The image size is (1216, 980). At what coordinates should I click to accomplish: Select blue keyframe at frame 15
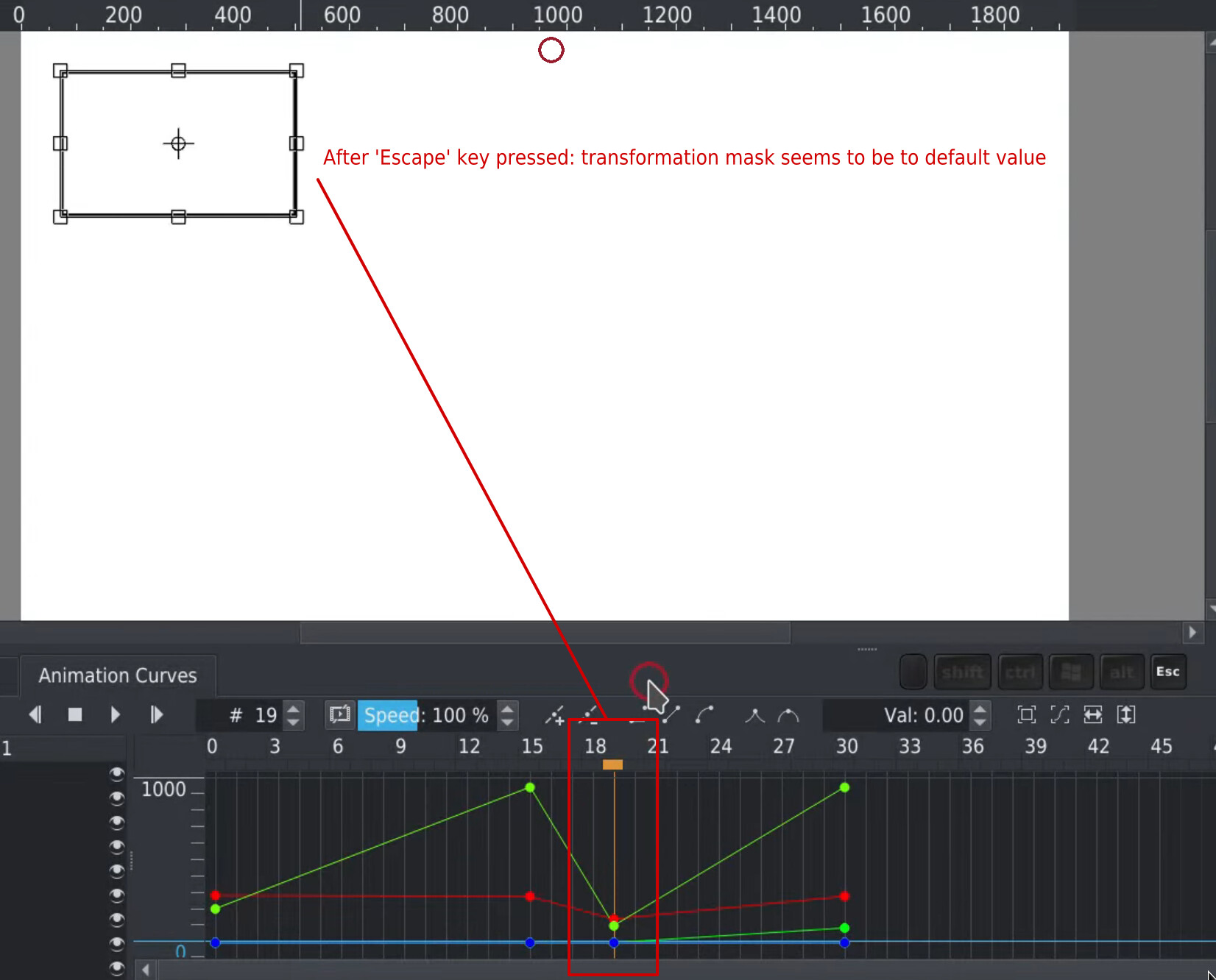(x=530, y=942)
